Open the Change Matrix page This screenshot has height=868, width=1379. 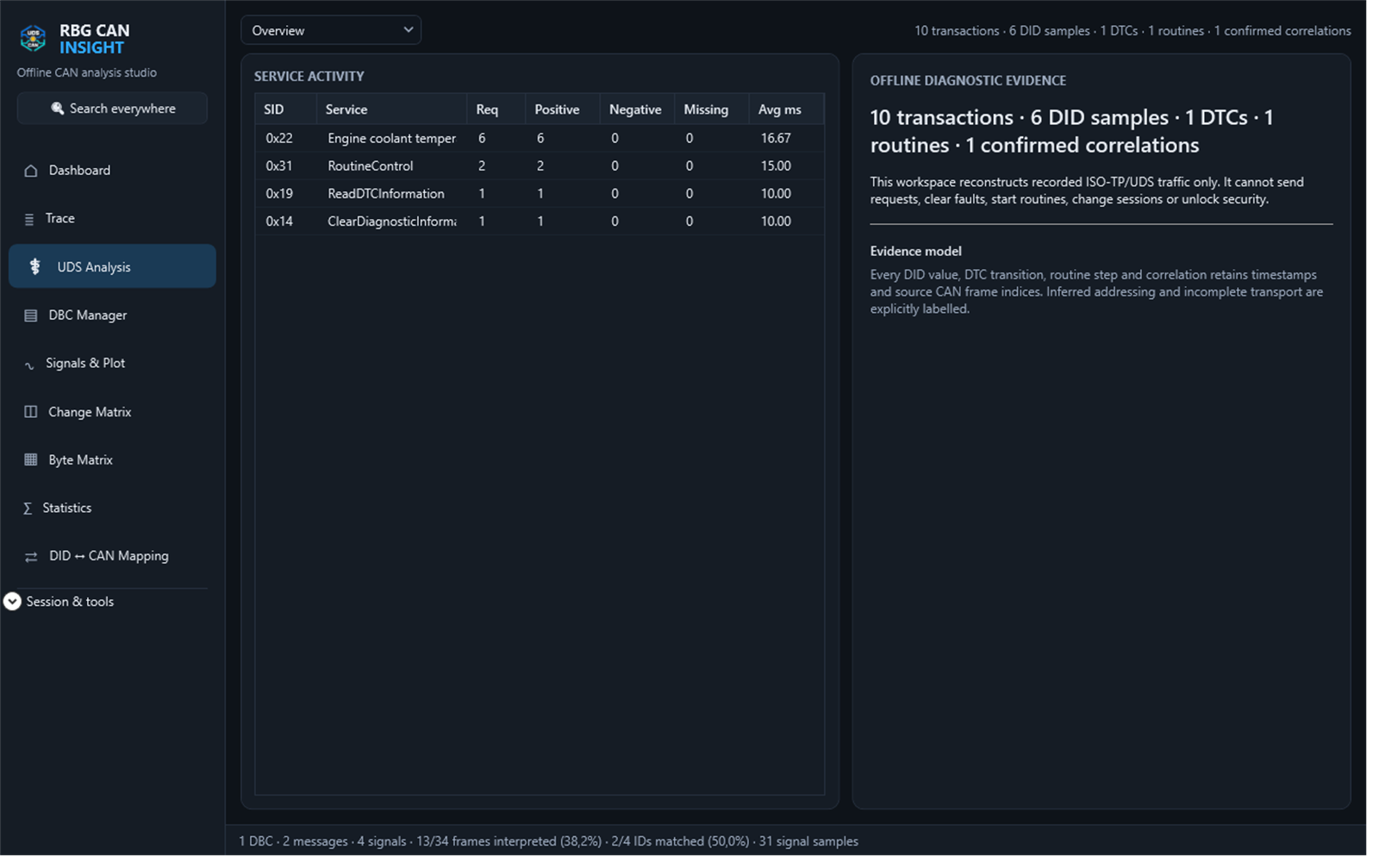[112, 412]
